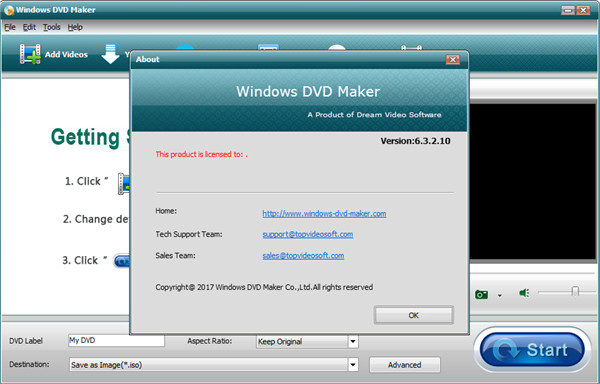This screenshot has height=384, width=600.
Task: Click the support@topvideosoft.com email link
Action: pos(308,234)
